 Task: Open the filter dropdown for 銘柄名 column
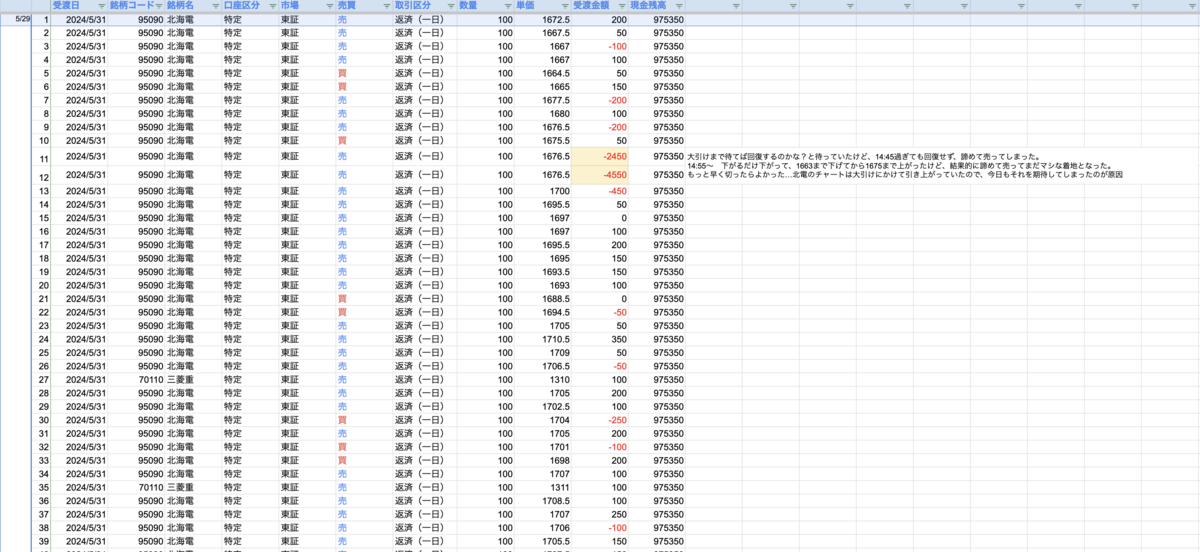tap(215, 6)
